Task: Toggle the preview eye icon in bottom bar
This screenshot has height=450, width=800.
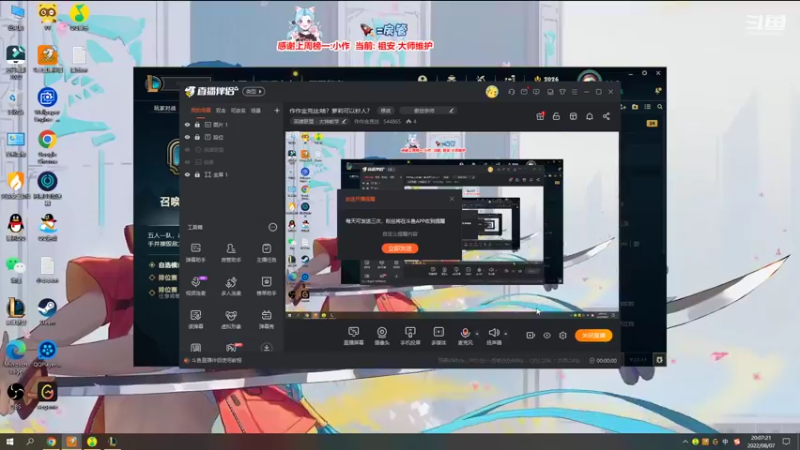Action: pos(547,335)
